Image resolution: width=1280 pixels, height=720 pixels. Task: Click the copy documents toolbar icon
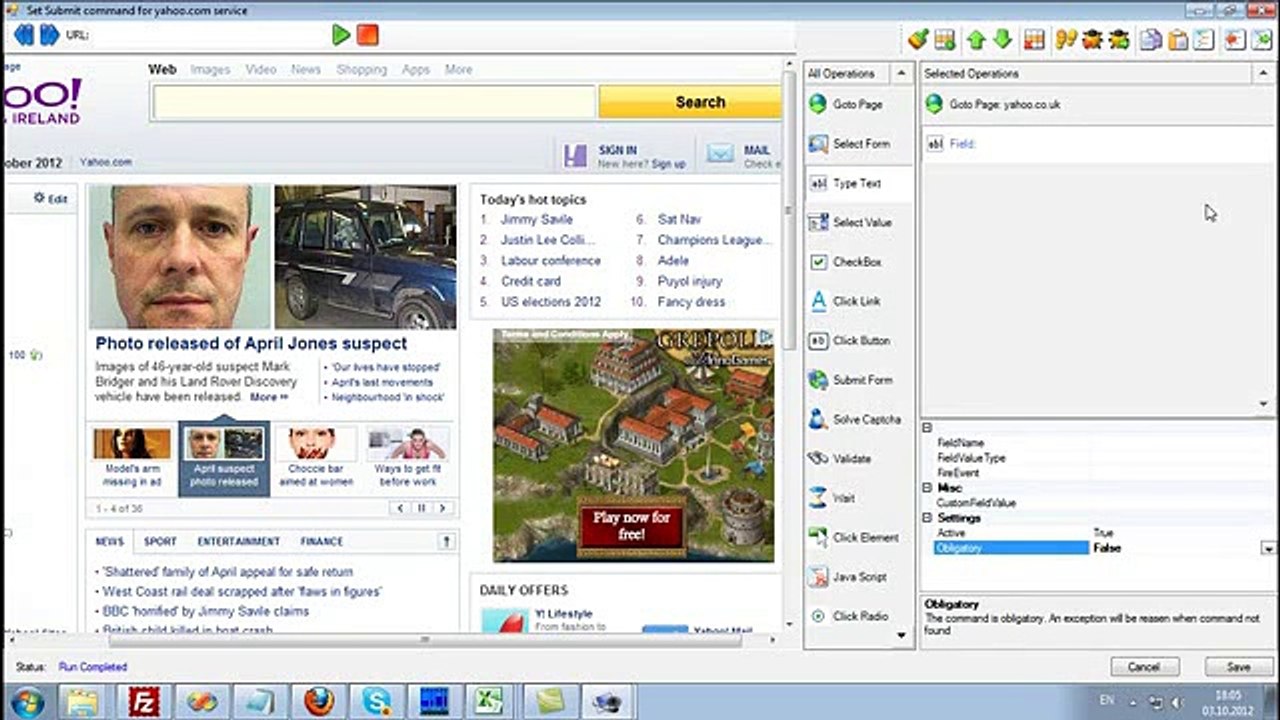point(1152,39)
